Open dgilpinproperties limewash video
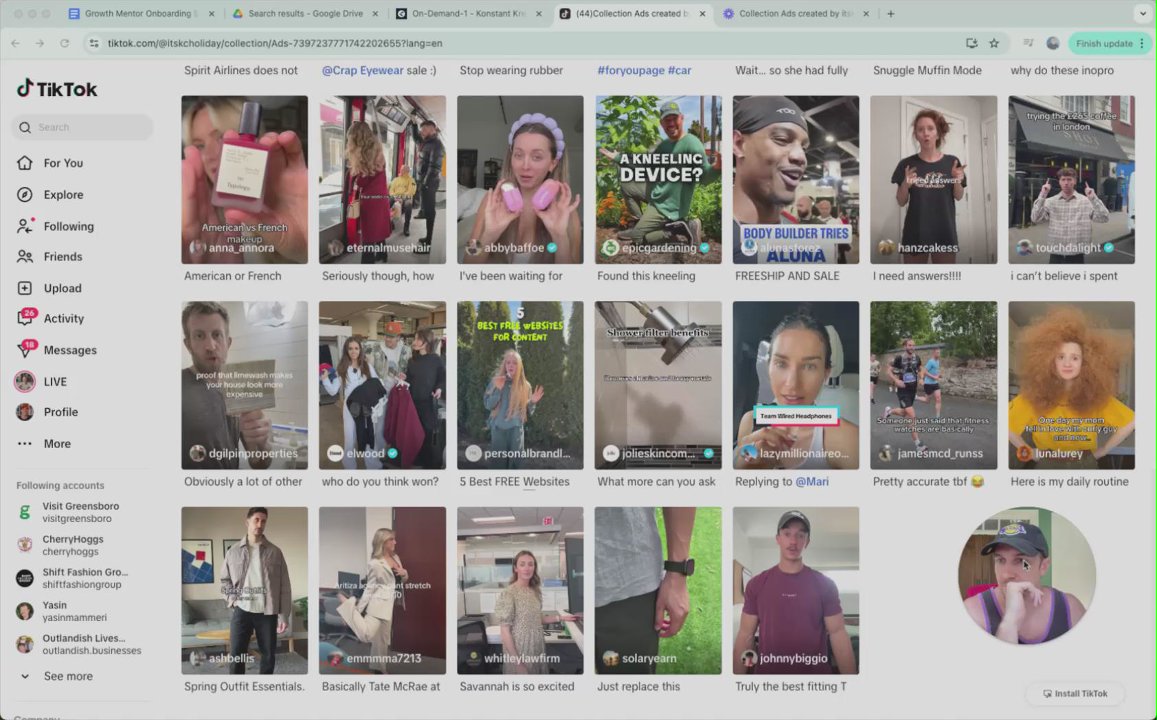1157x720 pixels. [x=244, y=385]
